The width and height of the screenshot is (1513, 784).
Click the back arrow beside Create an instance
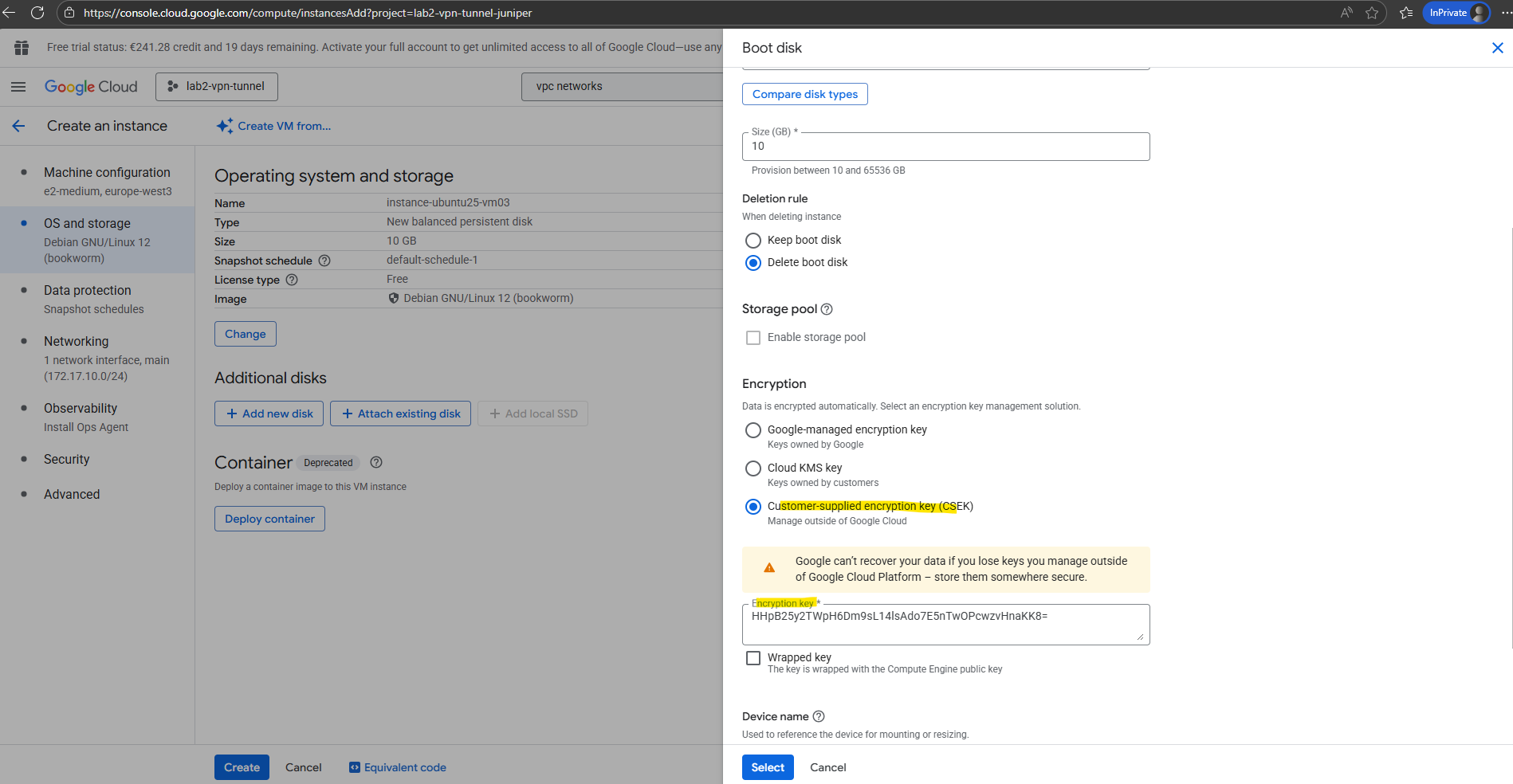point(18,126)
